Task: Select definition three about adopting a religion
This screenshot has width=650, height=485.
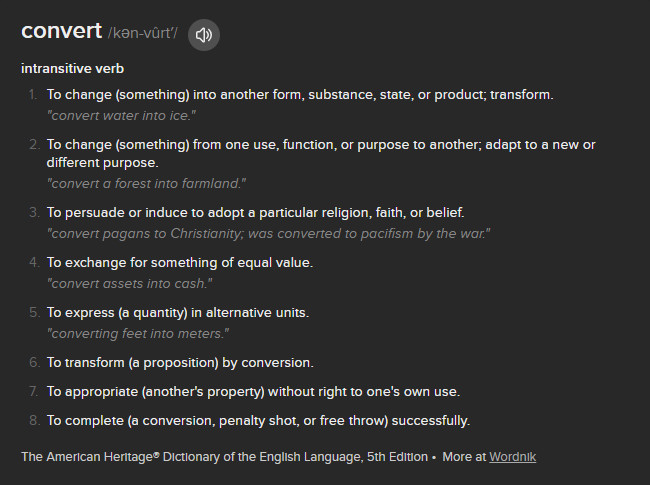Action: pyautogui.click(x=255, y=212)
